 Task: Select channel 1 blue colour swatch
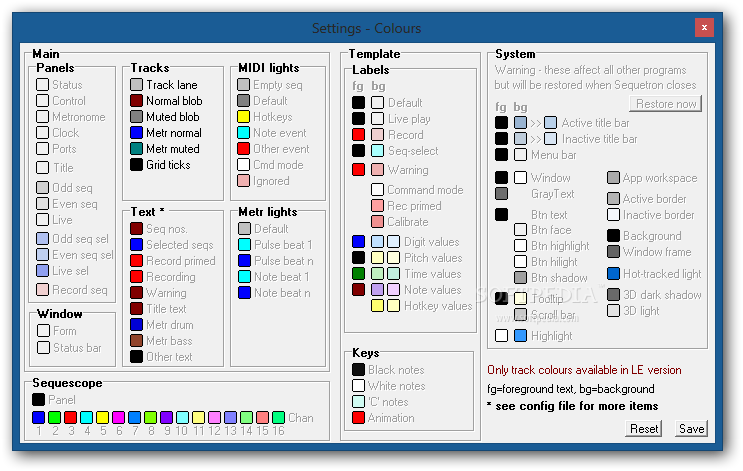[x=39, y=417]
